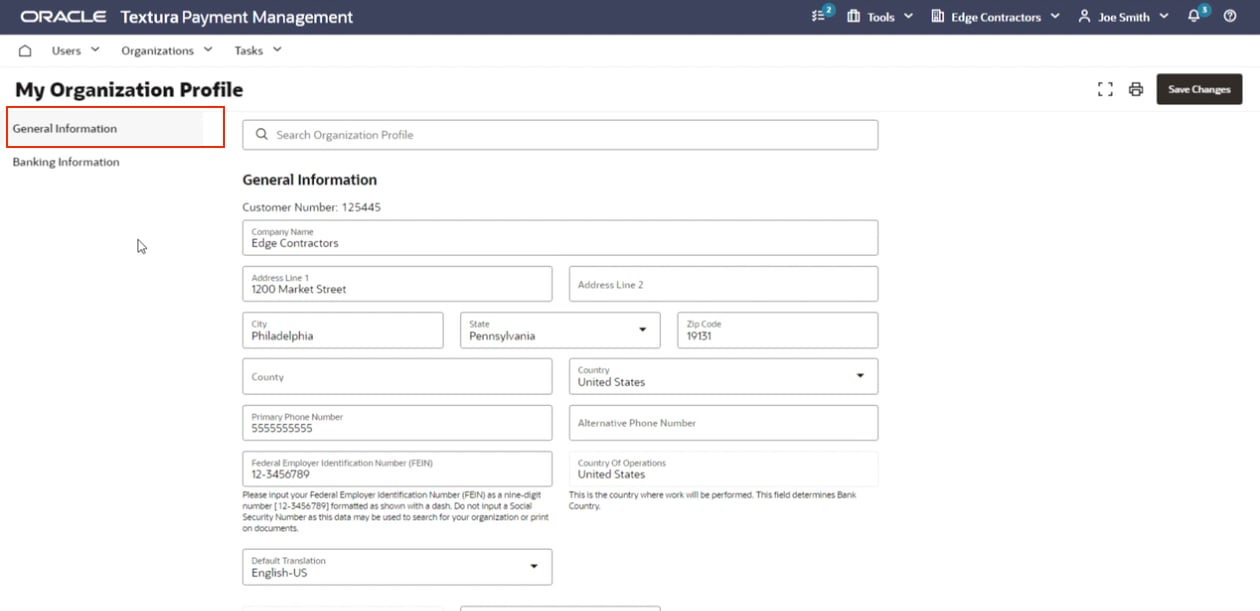Open the notifications bell
1260x611 pixels.
point(1195,16)
